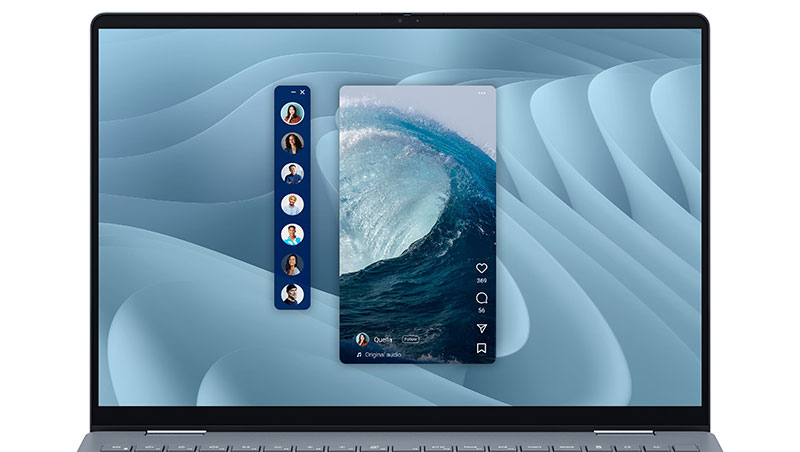Minimize the contacts sidebar panel

pyautogui.click(x=293, y=92)
